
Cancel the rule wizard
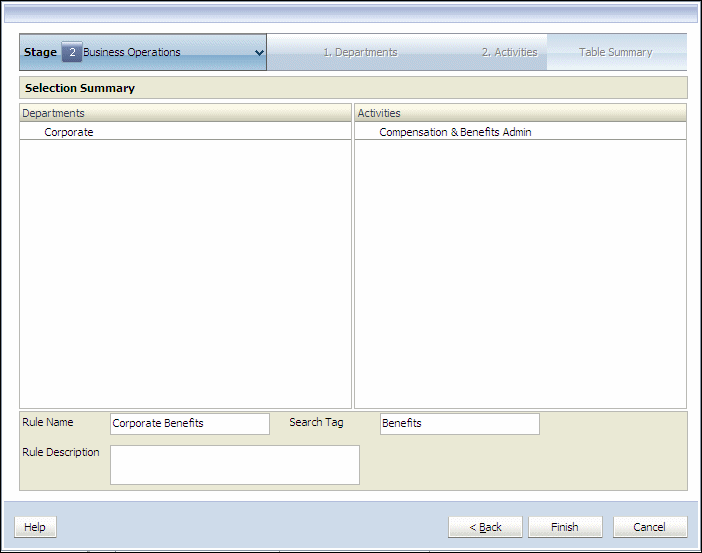[650, 527]
